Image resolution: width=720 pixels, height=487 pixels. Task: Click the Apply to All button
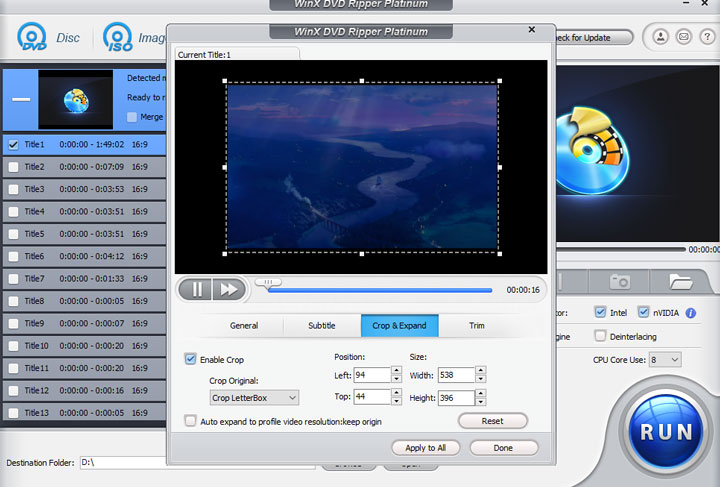coord(426,448)
